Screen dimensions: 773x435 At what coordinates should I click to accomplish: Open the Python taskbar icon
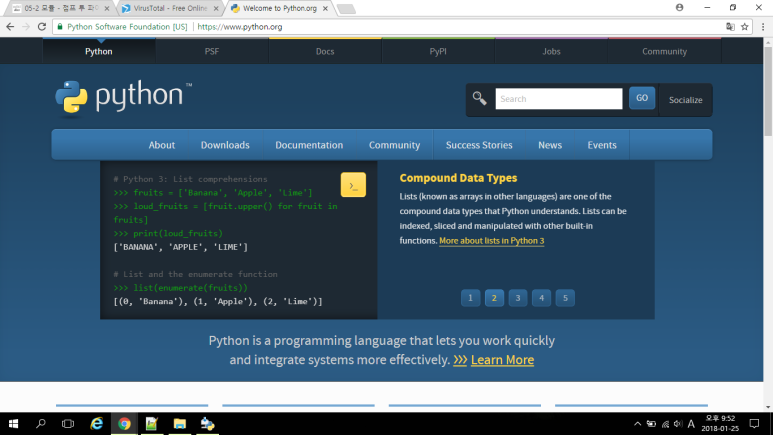208,424
